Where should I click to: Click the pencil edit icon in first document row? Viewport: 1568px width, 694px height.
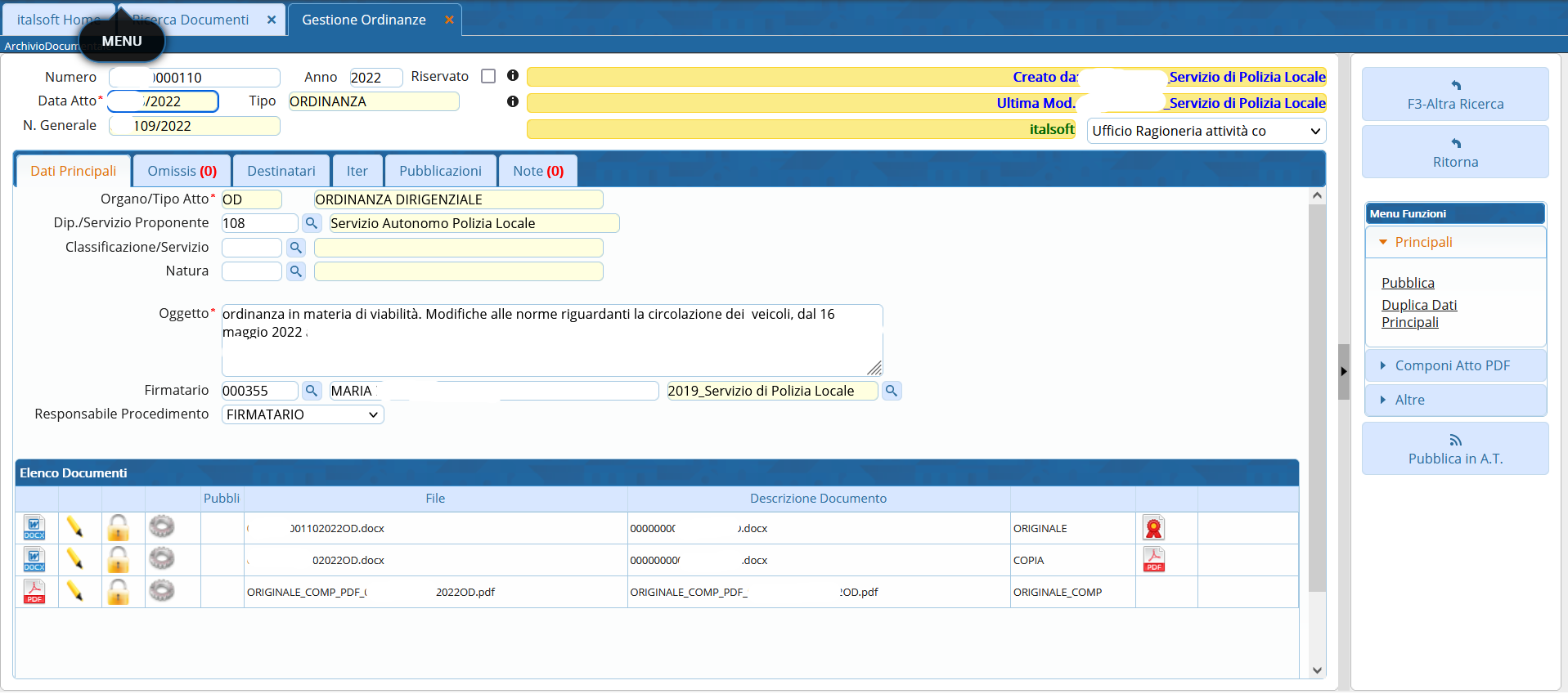click(75, 528)
